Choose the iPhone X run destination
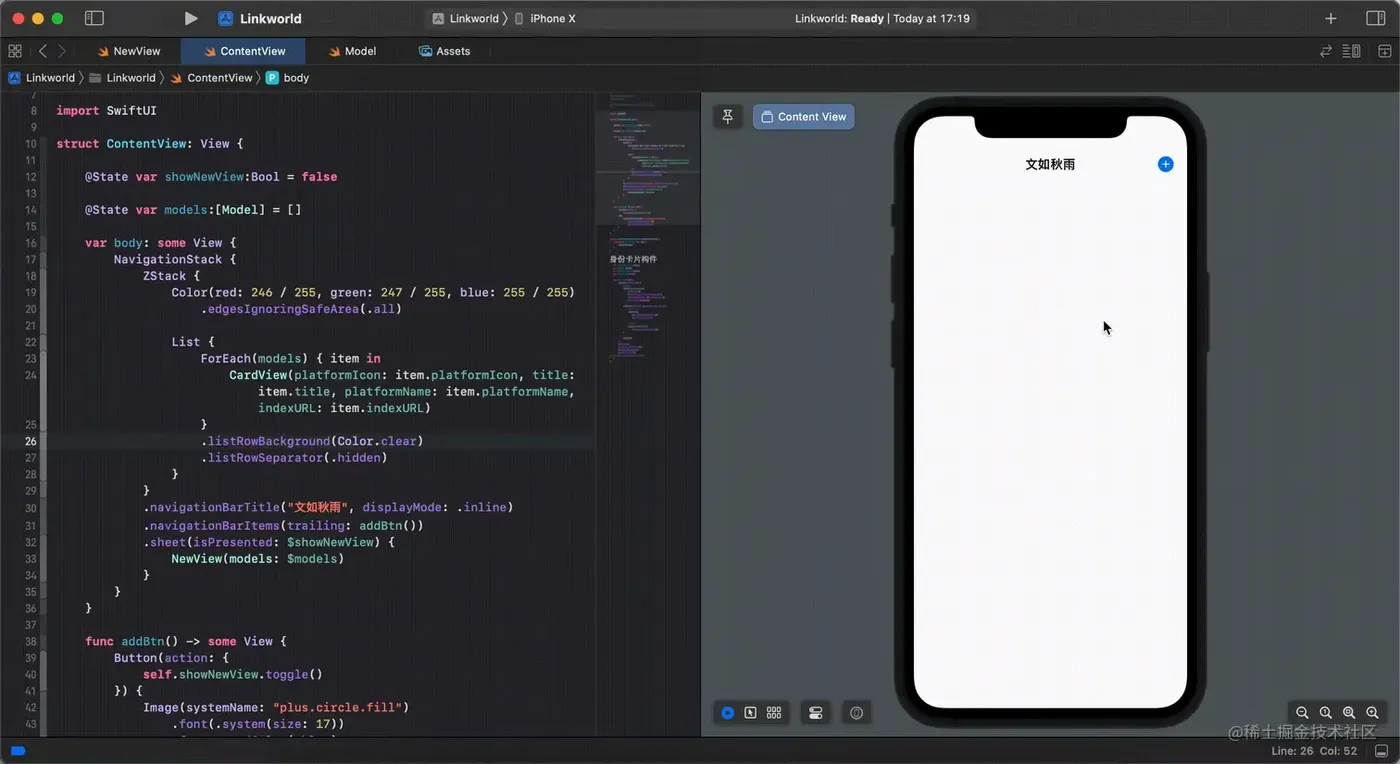The height and width of the screenshot is (764, 1400). pyautogui.click(x=545, y=18)
